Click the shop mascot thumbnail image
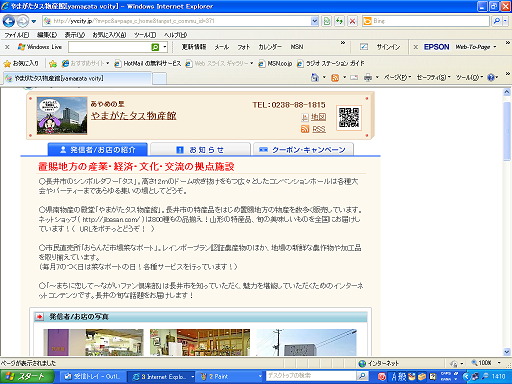 point(62,116)
